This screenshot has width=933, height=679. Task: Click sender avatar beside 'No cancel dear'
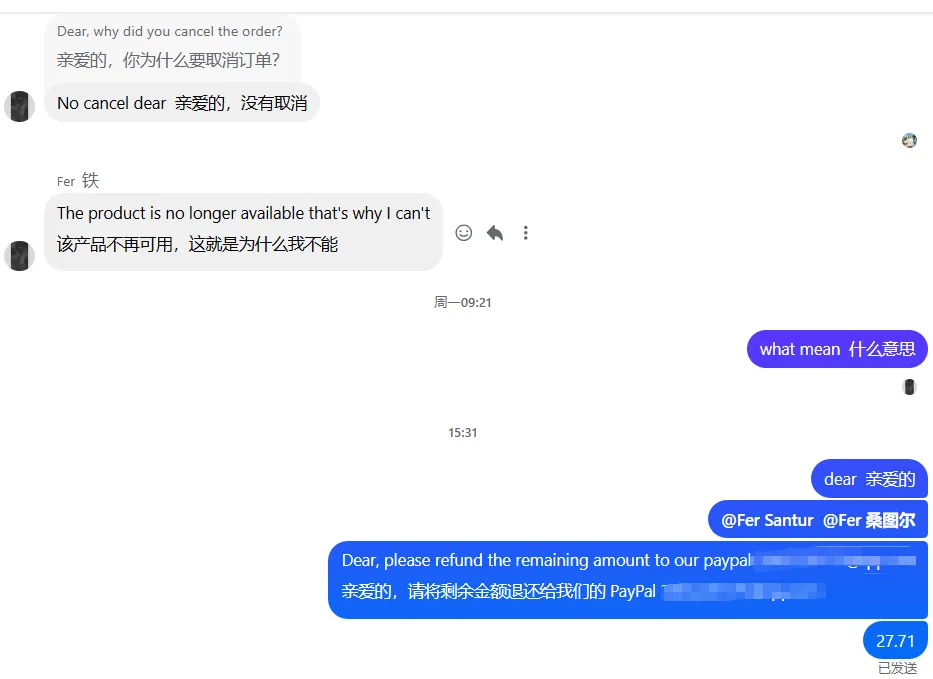tap(20, 107)
